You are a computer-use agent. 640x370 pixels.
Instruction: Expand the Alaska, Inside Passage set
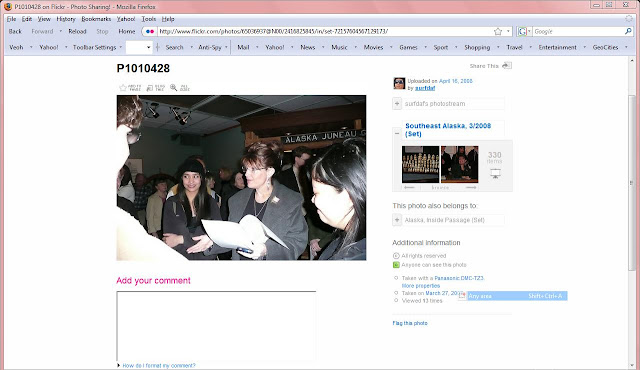pos(397,220)
